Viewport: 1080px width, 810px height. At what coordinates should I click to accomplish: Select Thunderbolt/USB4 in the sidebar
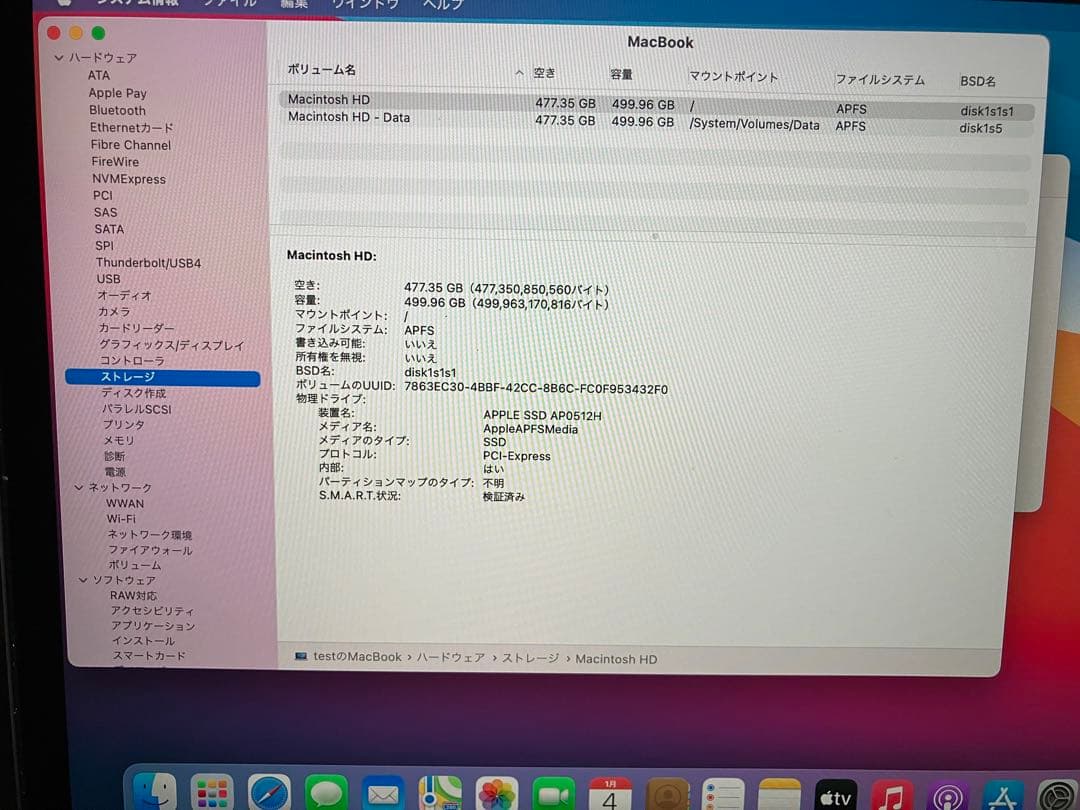pyautogui.click(x=149, y=262)
